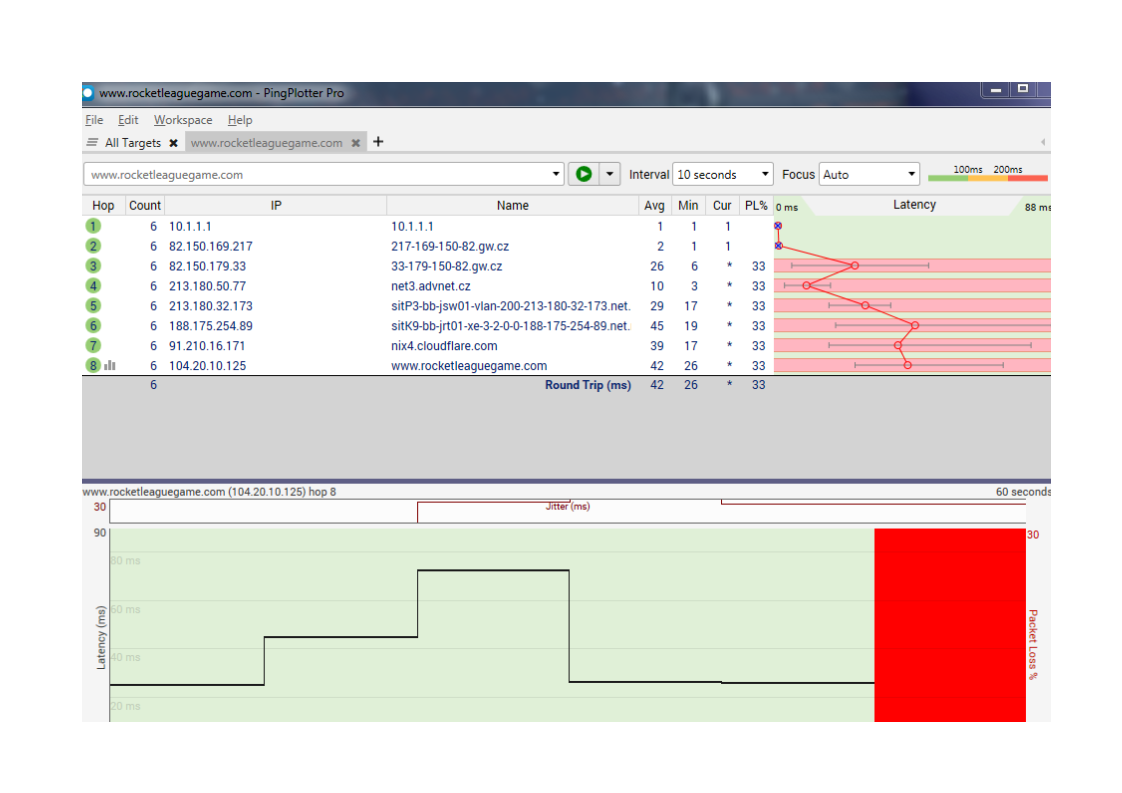Image resolution: width=1122 pixels, height=793 pixels.
Task: Select IP 91.210.16.171 cell
Action: tap(207, 346)
